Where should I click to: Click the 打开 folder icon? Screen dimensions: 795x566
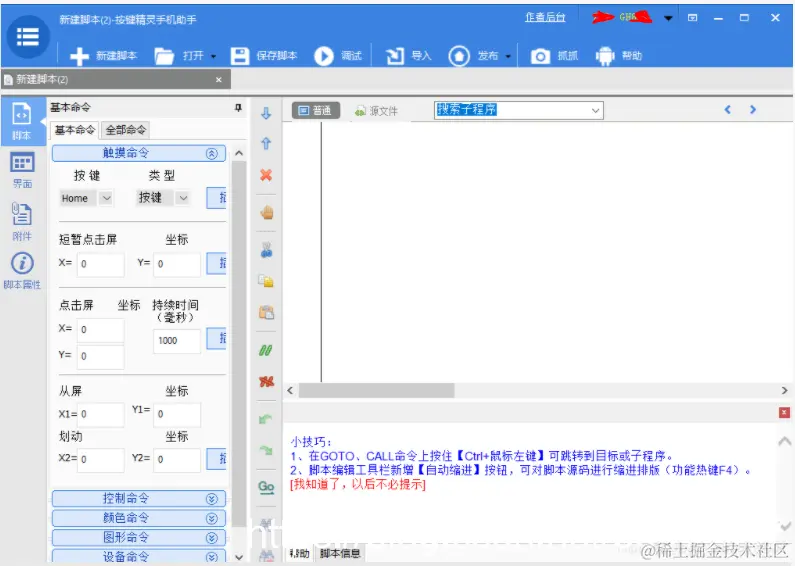click(x=164, y=56)
